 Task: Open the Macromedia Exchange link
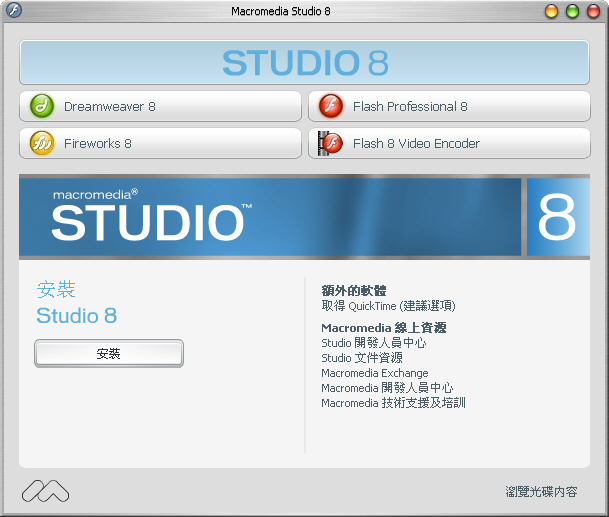[375, 373]
